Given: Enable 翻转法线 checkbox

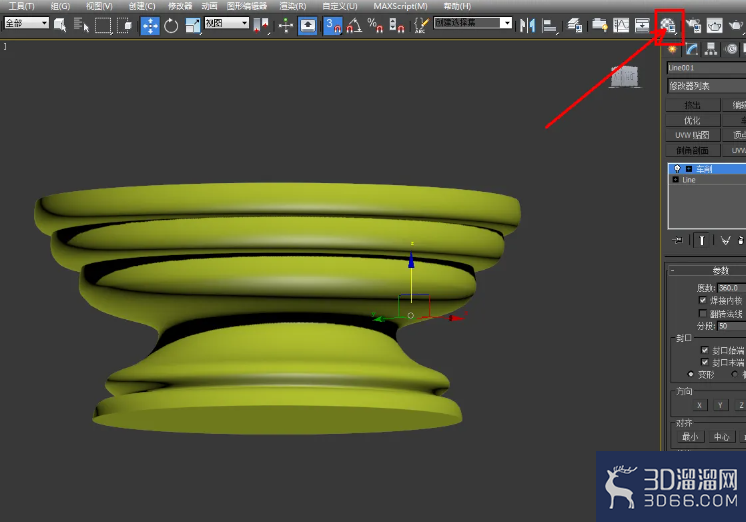Looking at the screenshot, I should (702, 313).
